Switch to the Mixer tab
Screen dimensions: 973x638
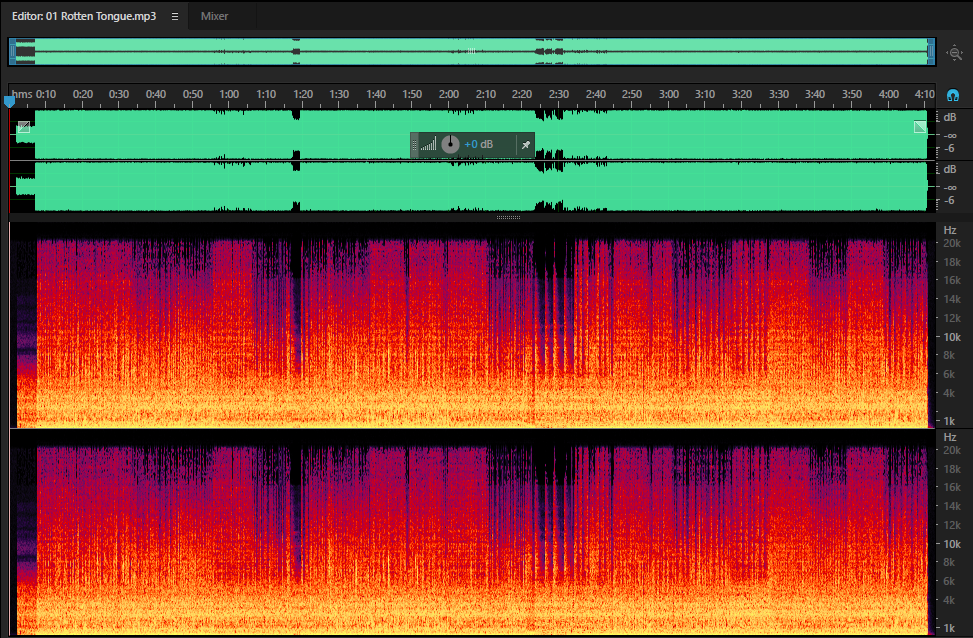[214, 16]
